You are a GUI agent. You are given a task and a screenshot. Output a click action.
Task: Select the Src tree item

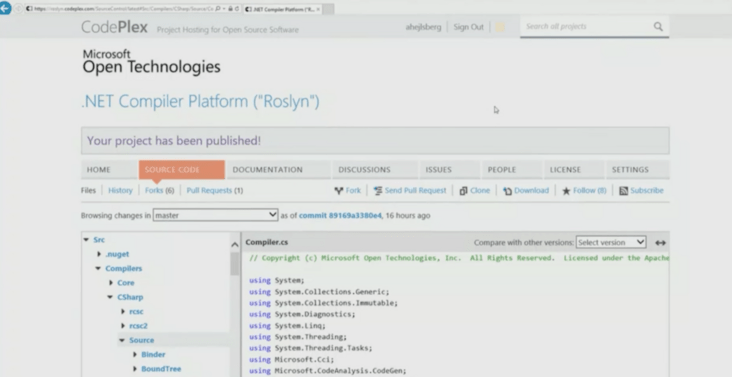click(99, 240)
